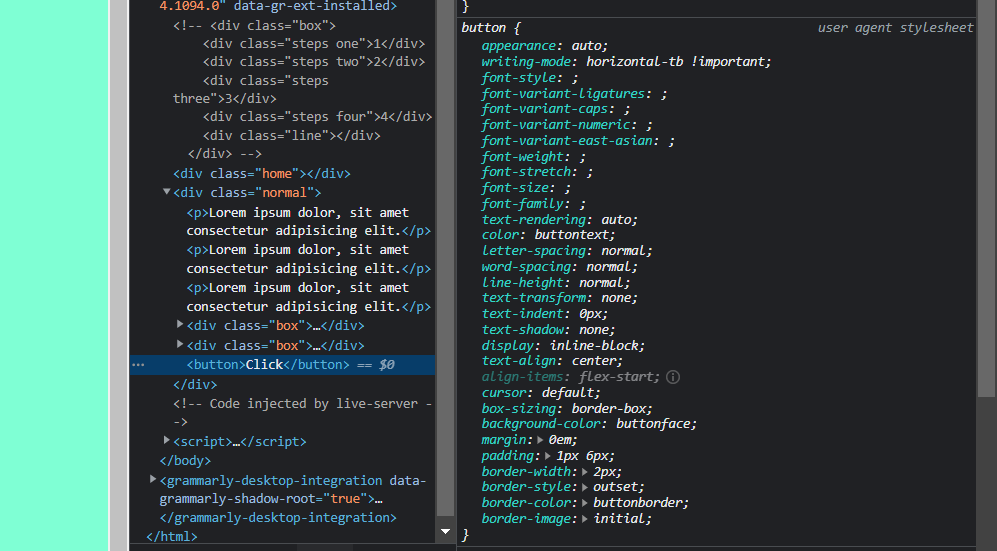This screenshot has width=997, height=551.
Task: Click the cursor: default declaration
Action: point(540,392)
